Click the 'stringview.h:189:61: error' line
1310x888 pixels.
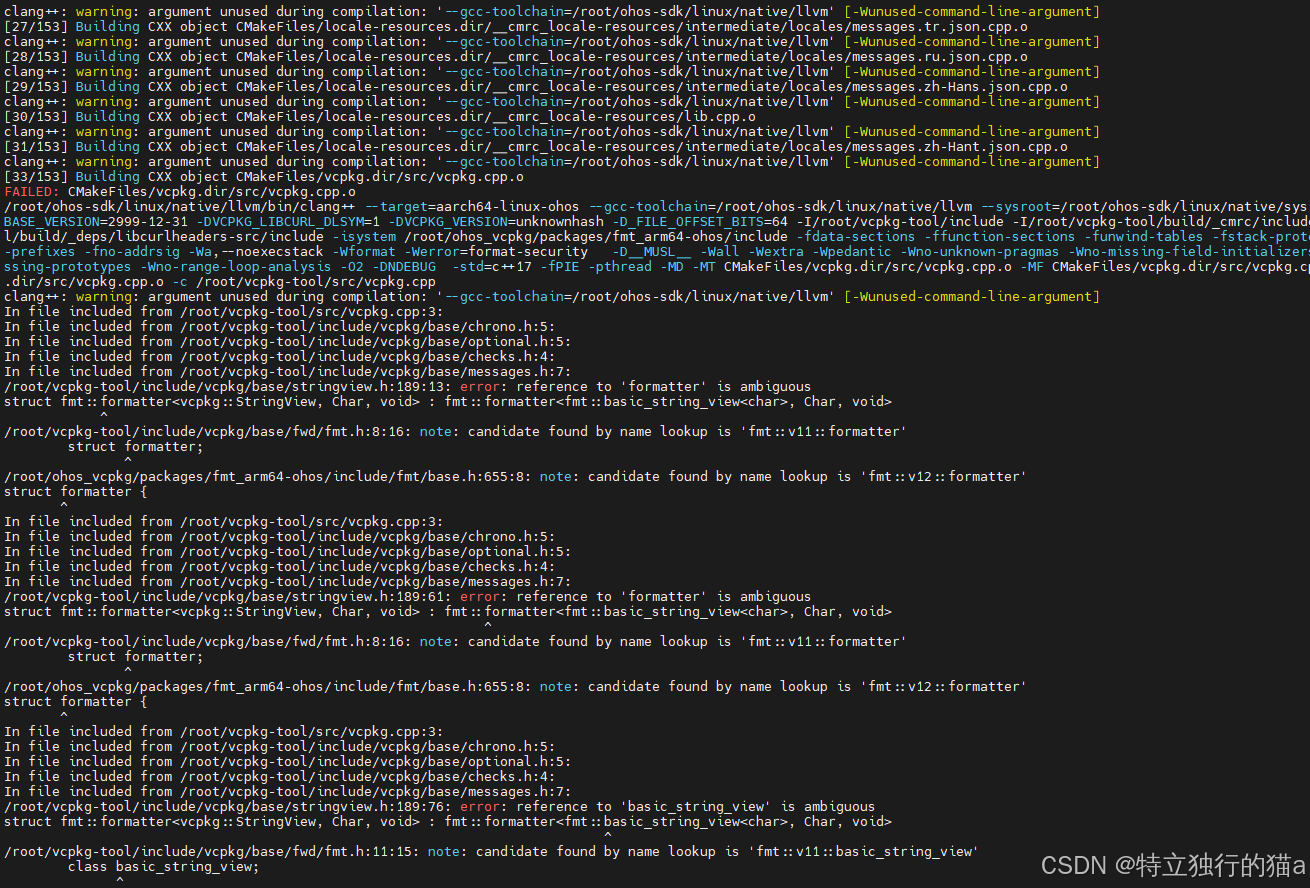point(408,597)
